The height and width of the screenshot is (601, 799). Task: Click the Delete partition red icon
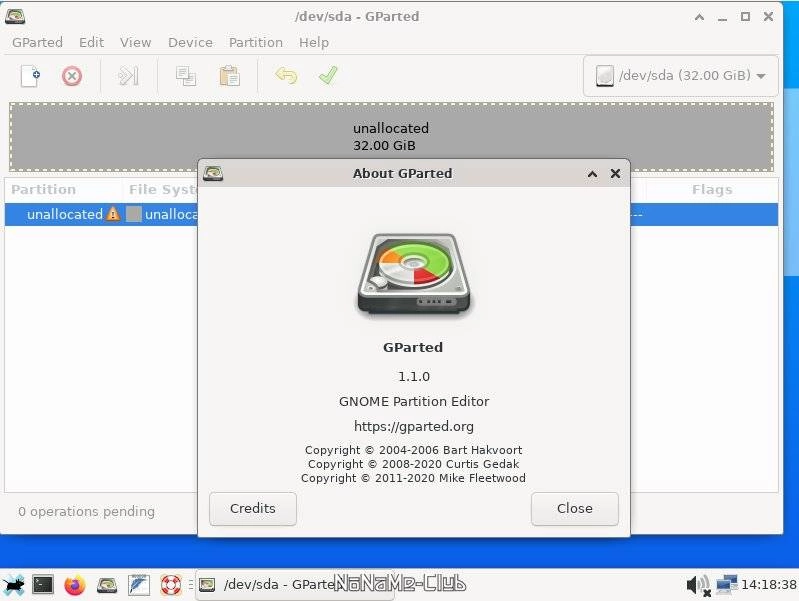(x=72, y=76)
